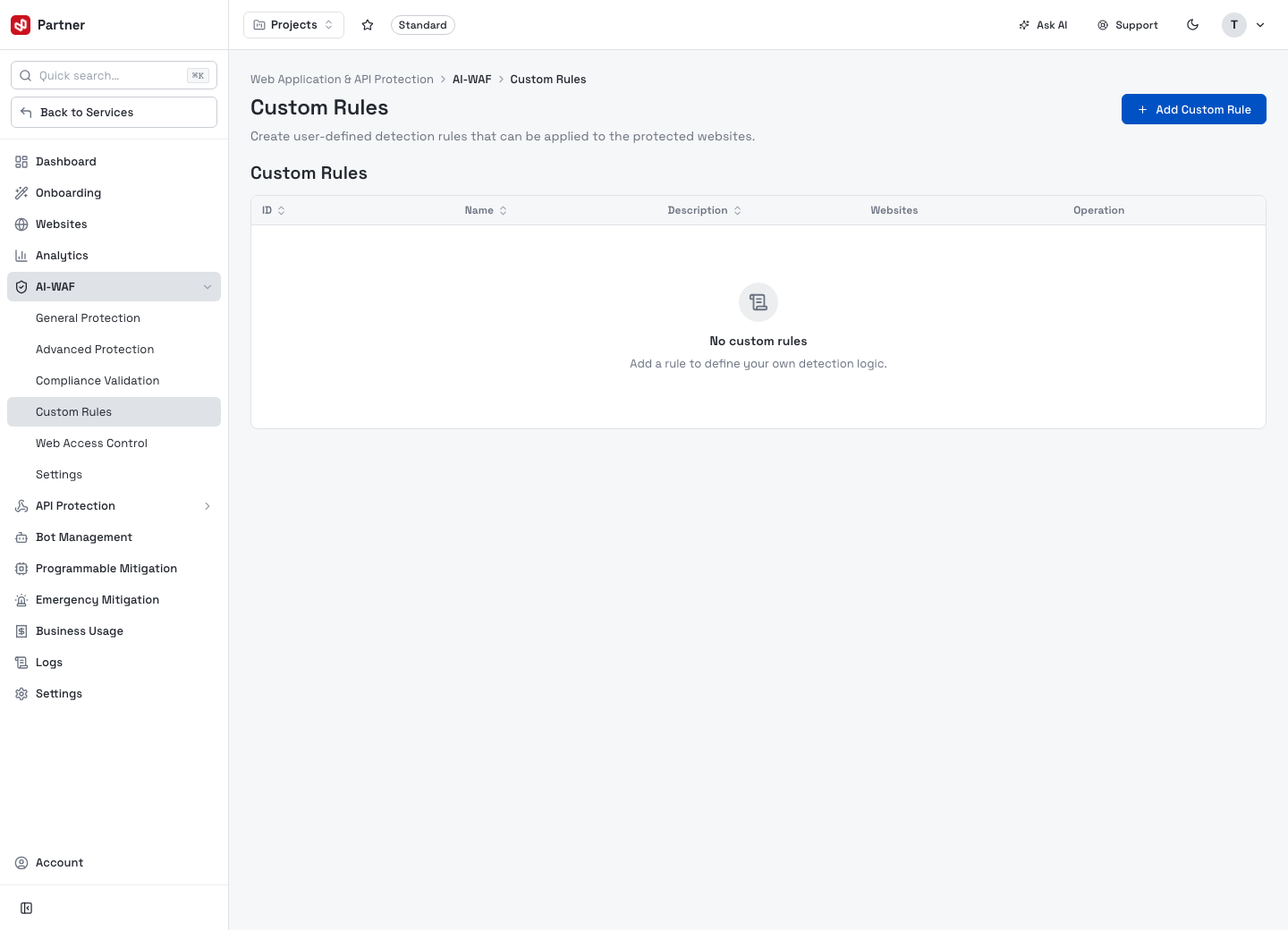Click the Add Custom Rule button

[1193, 109]
